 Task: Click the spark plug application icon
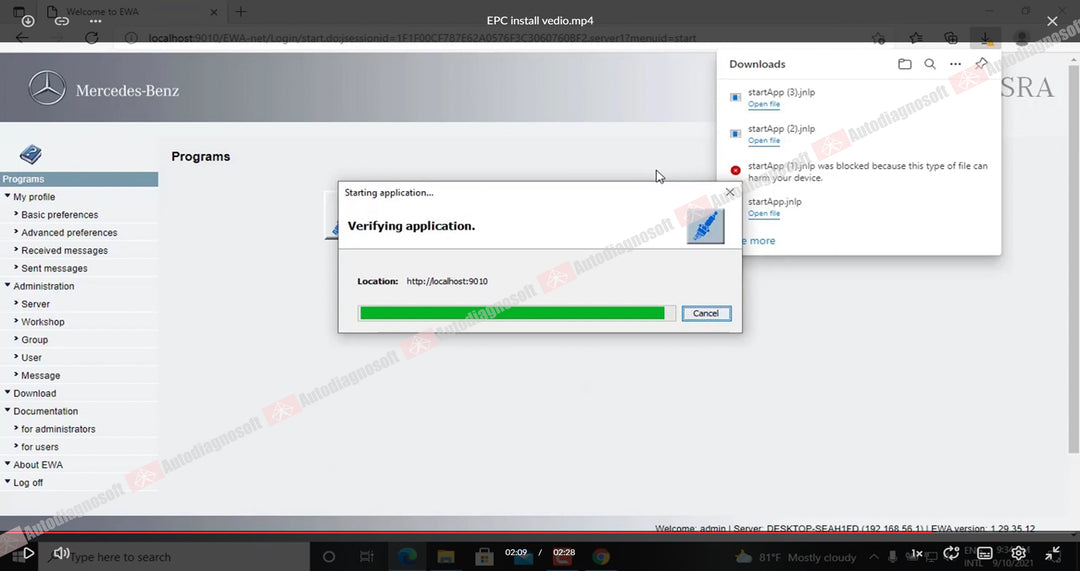(x=706, y=227)
